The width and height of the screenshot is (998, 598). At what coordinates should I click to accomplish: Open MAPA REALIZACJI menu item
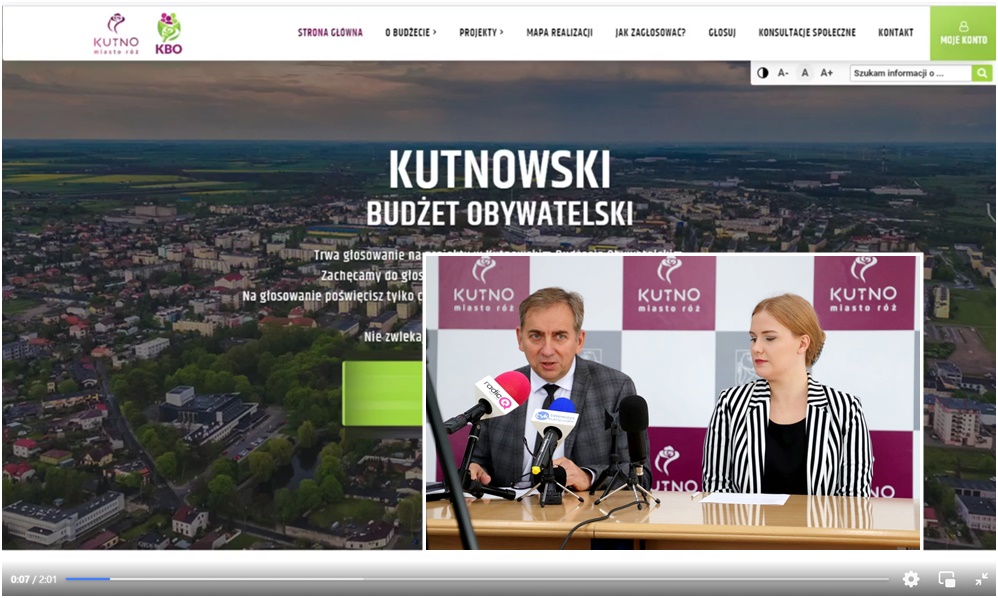click(x=559, y=33)
